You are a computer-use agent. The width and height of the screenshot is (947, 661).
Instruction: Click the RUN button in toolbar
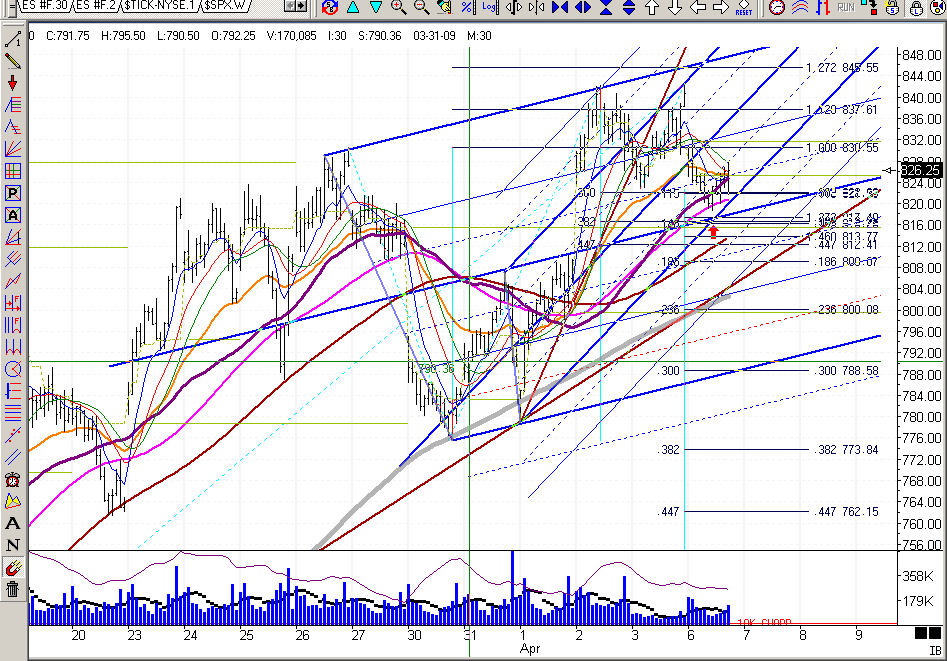click(846, 7)
